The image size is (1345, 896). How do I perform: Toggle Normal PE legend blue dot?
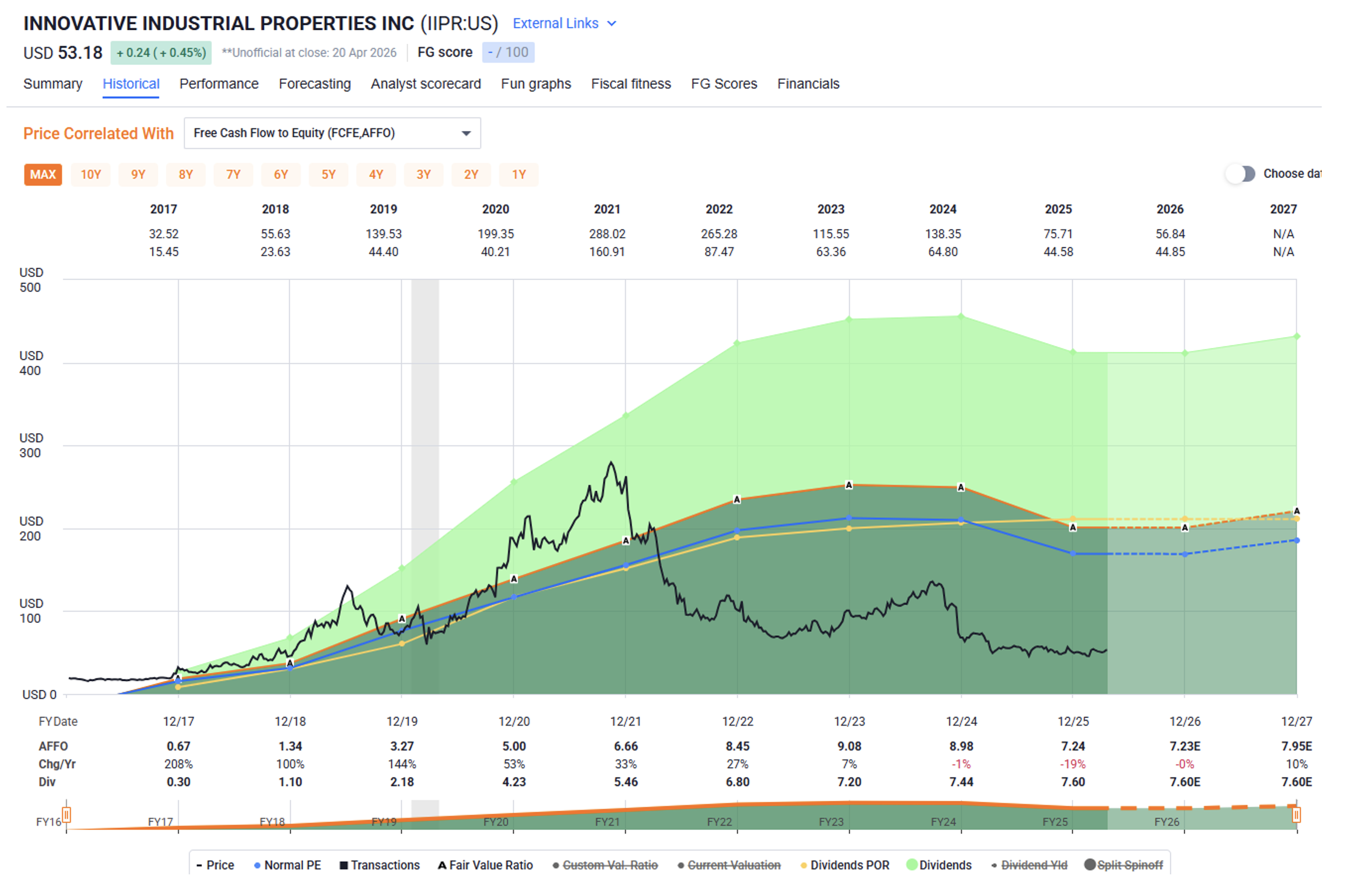tap(257, 865)
